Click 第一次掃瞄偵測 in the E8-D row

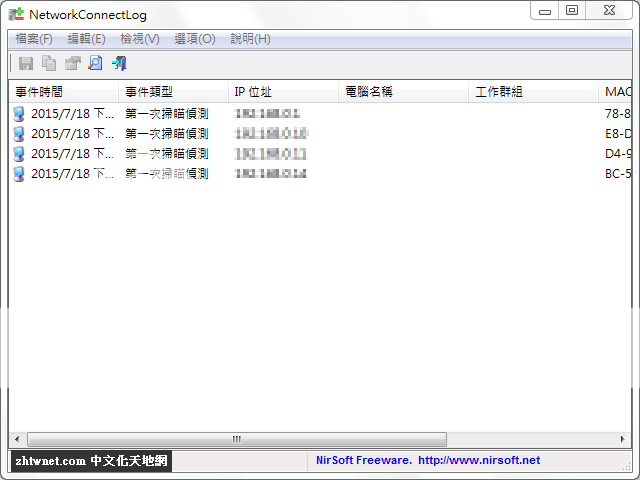coord(167,134)
